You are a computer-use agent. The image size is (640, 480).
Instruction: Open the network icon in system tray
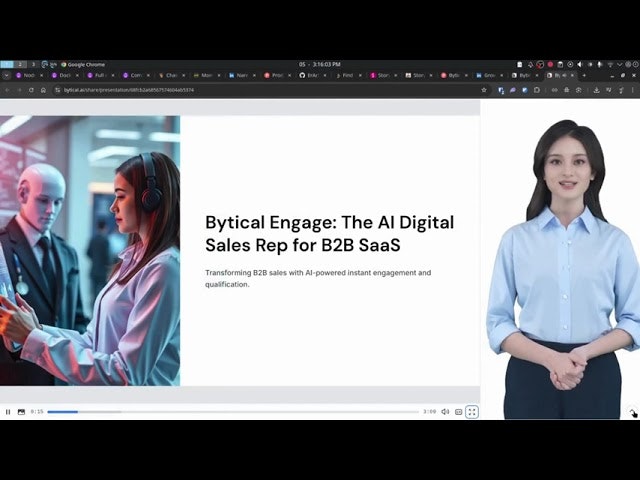click(x=610, y=64)
